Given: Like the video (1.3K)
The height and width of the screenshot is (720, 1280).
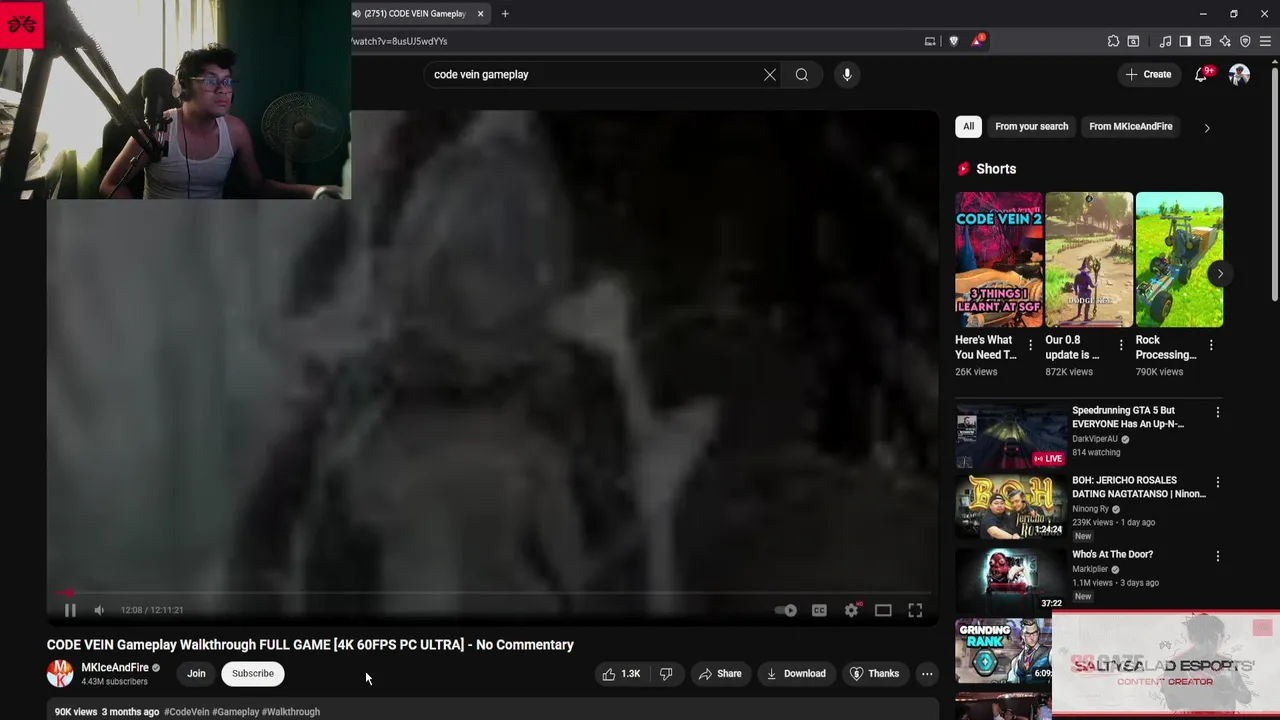Looking at the screenshot, I should 621,674.
